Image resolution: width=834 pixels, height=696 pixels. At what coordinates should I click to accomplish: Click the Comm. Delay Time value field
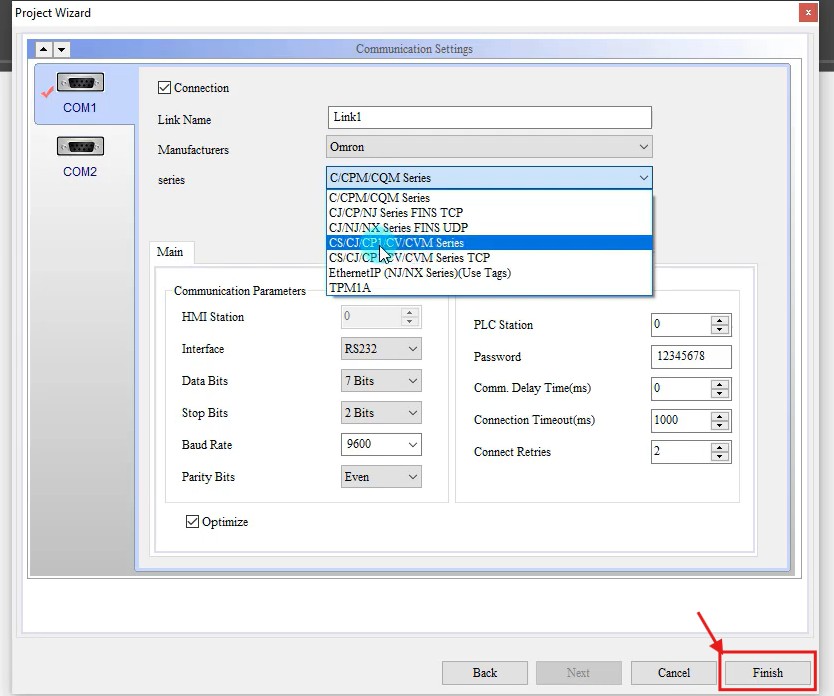(x=680, y=388)
